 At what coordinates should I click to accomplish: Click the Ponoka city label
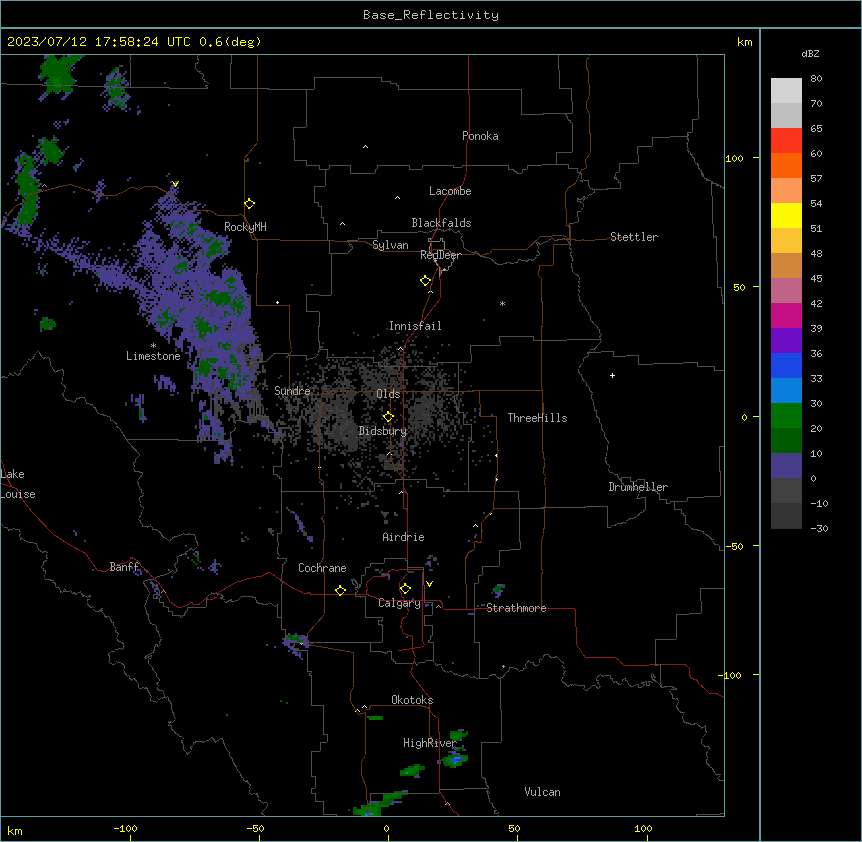(480, 136)
